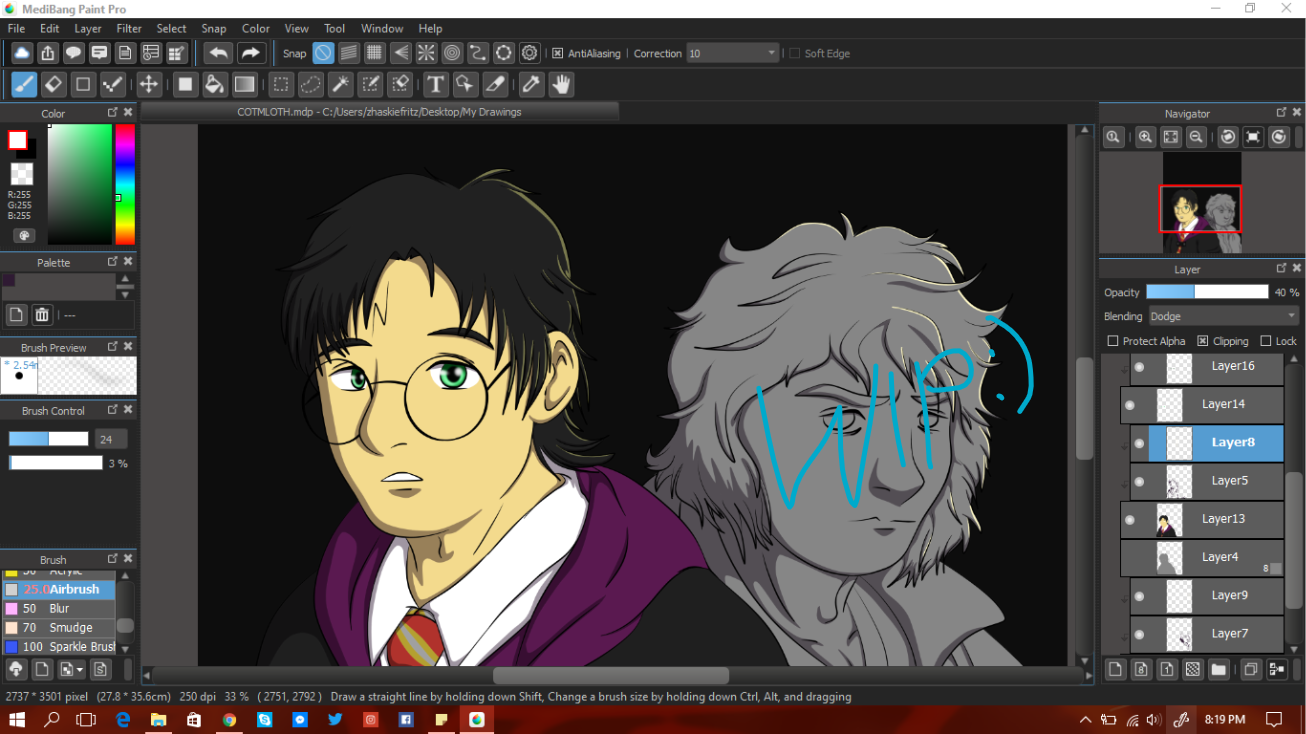Select Layer5 in the layer list
This screenshot has height=734, width=1306.
tap(1207, 481)
